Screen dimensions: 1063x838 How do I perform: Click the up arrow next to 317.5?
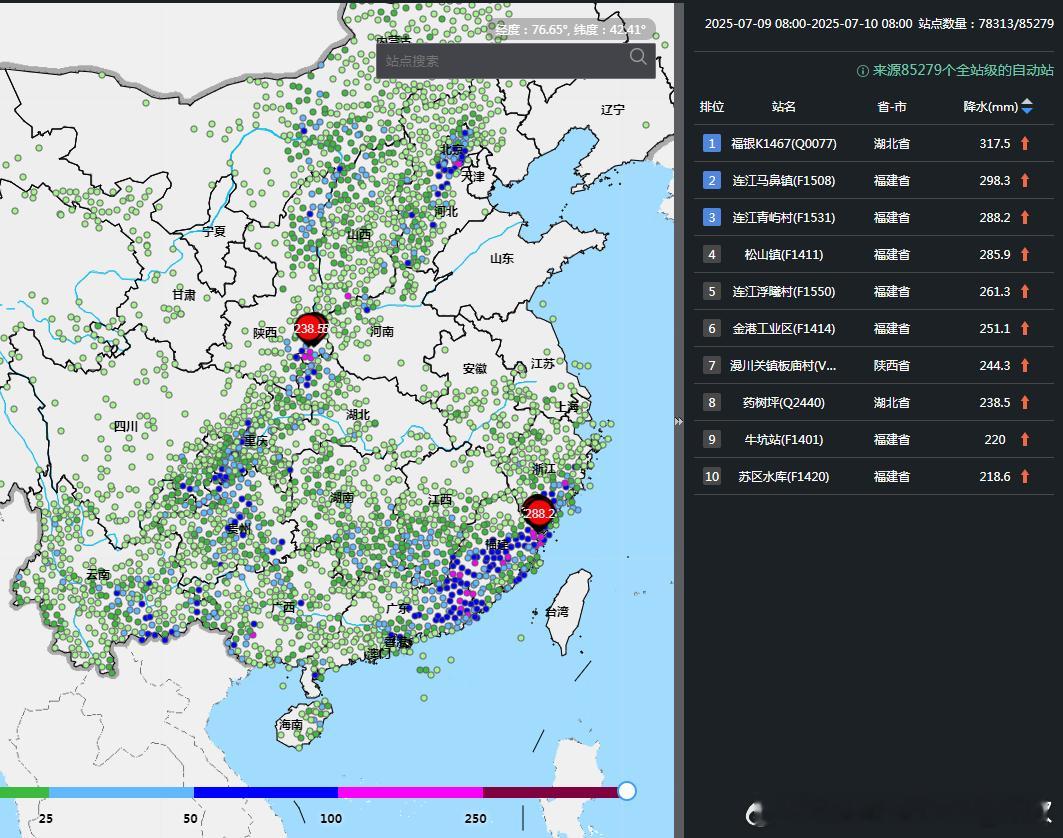(x=1025, y=143)
